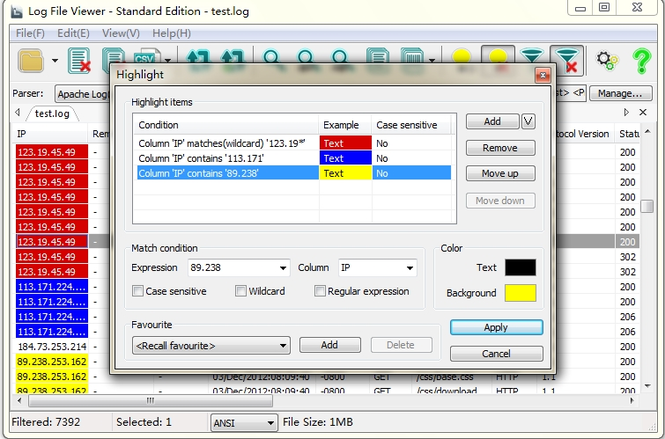Screen dimensions: 665x439
Task: Click the Remove button
Action: [x=500, y=148]
